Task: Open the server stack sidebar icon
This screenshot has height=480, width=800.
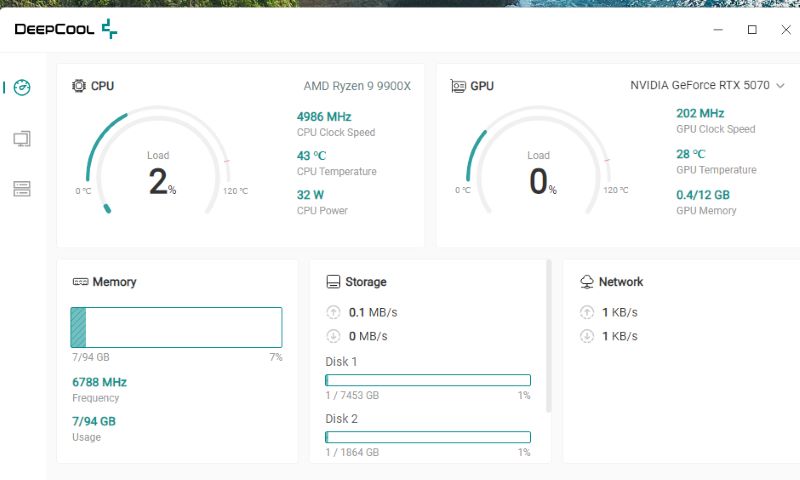Action: tap(22, 189)
